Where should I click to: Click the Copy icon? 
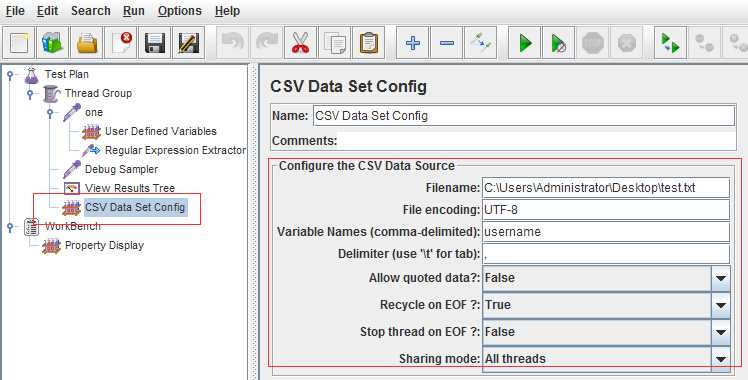[334, 43]
